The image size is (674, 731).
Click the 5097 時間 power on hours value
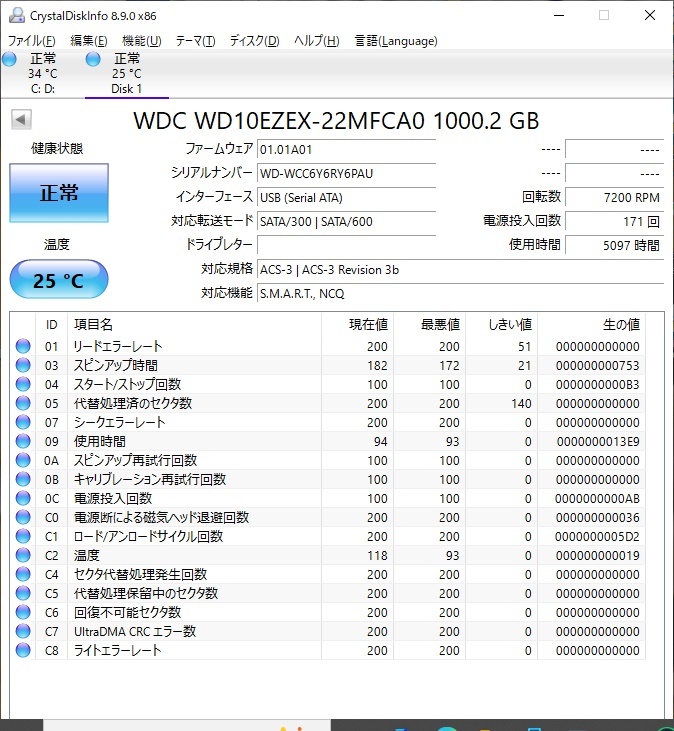point(614,245)
